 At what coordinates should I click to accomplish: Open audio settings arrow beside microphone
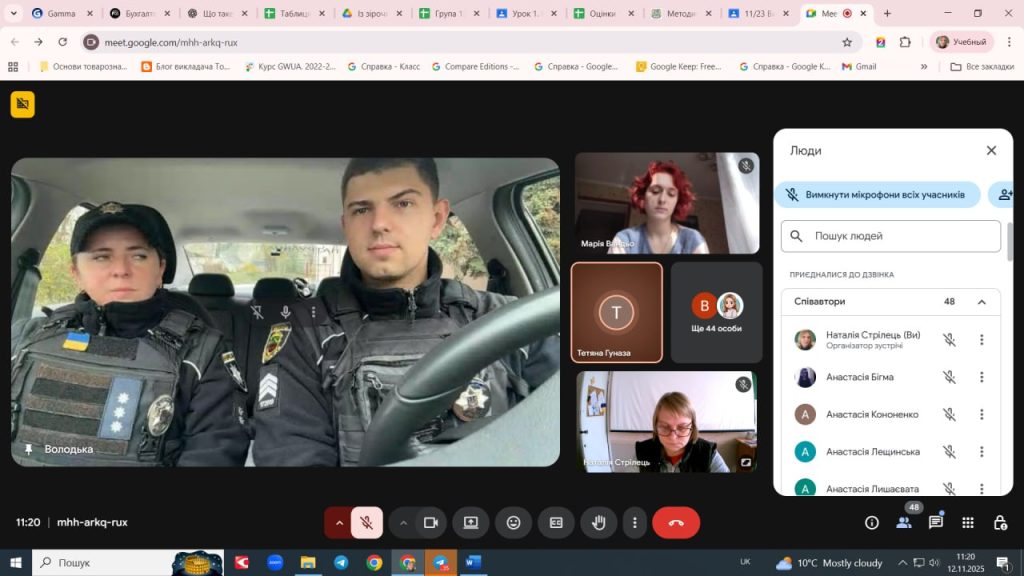click(x=339, y=522)
